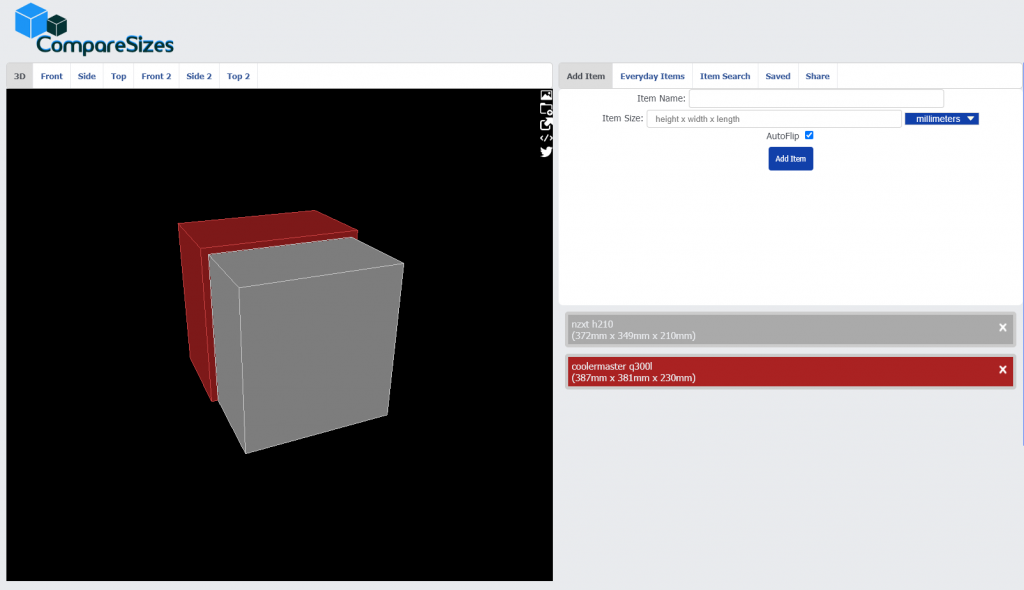
Task: Go to the Item Search tab
Action: point(725,76)
